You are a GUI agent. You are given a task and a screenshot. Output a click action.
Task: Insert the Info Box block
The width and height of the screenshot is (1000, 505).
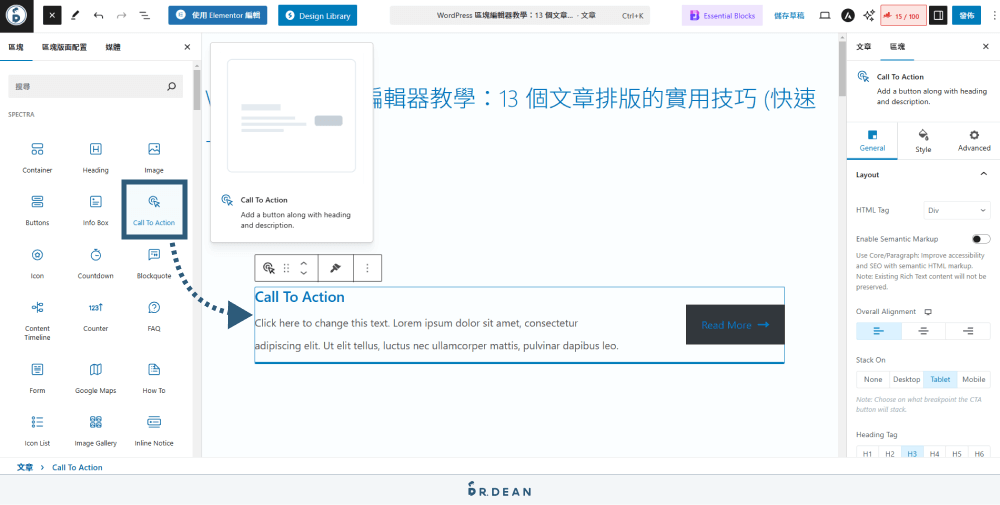coord(96,210)
